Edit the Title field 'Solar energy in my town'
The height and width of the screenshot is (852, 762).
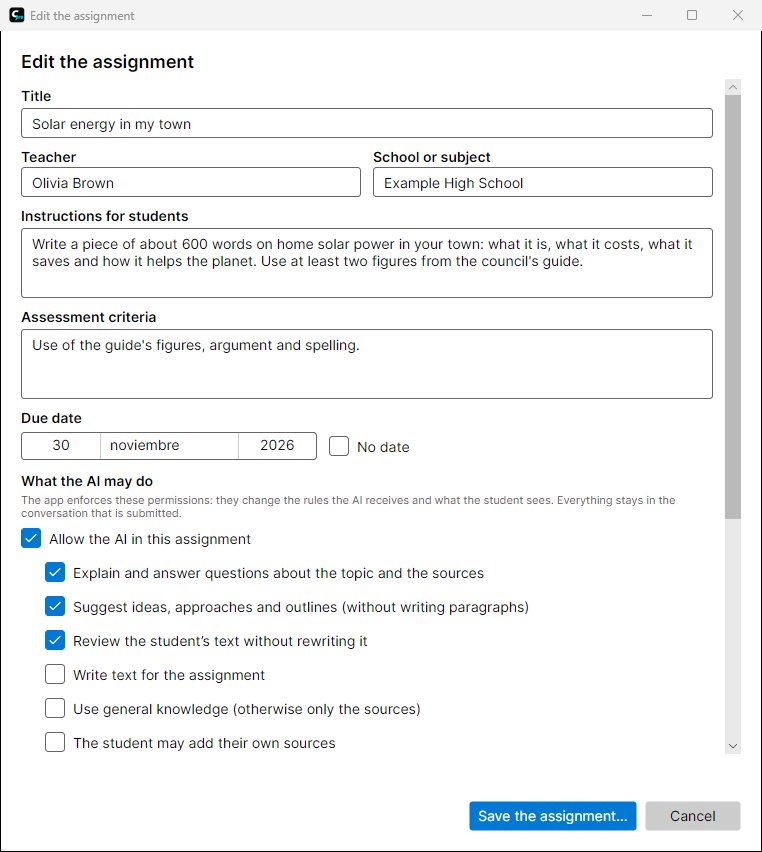coord(367,123)
